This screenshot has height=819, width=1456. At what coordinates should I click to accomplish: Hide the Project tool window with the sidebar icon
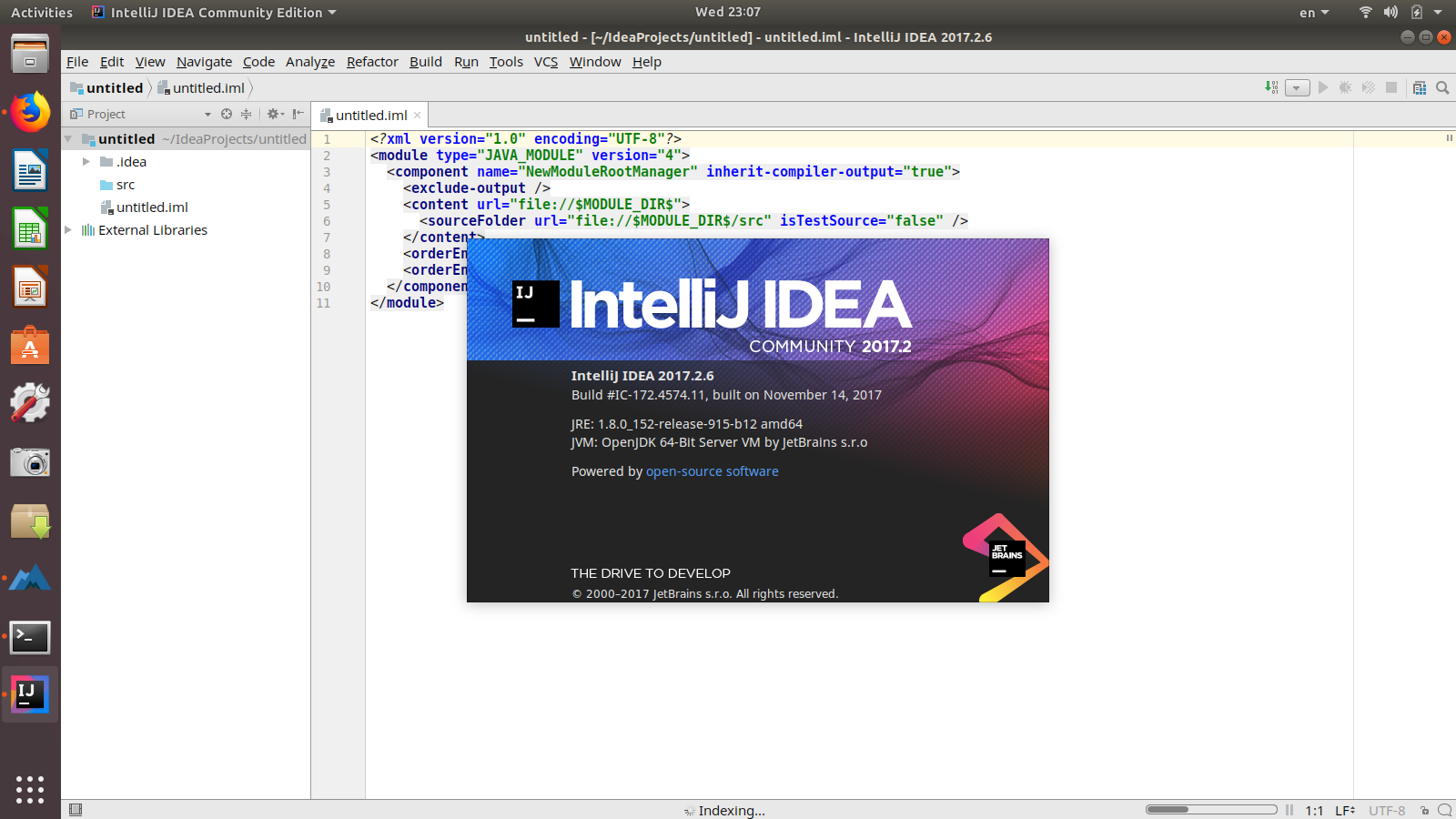point(298,114)
